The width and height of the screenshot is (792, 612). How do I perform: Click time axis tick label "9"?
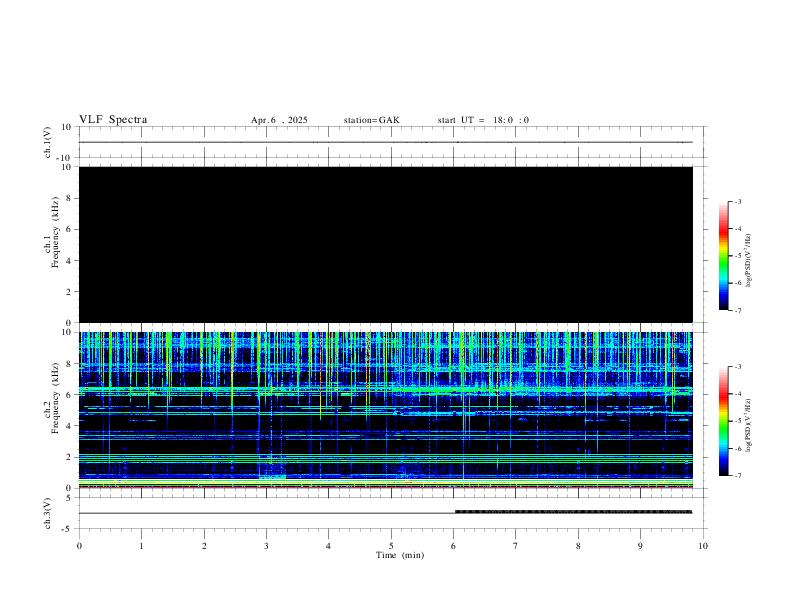pyautogui.click(x=640, y=546)
